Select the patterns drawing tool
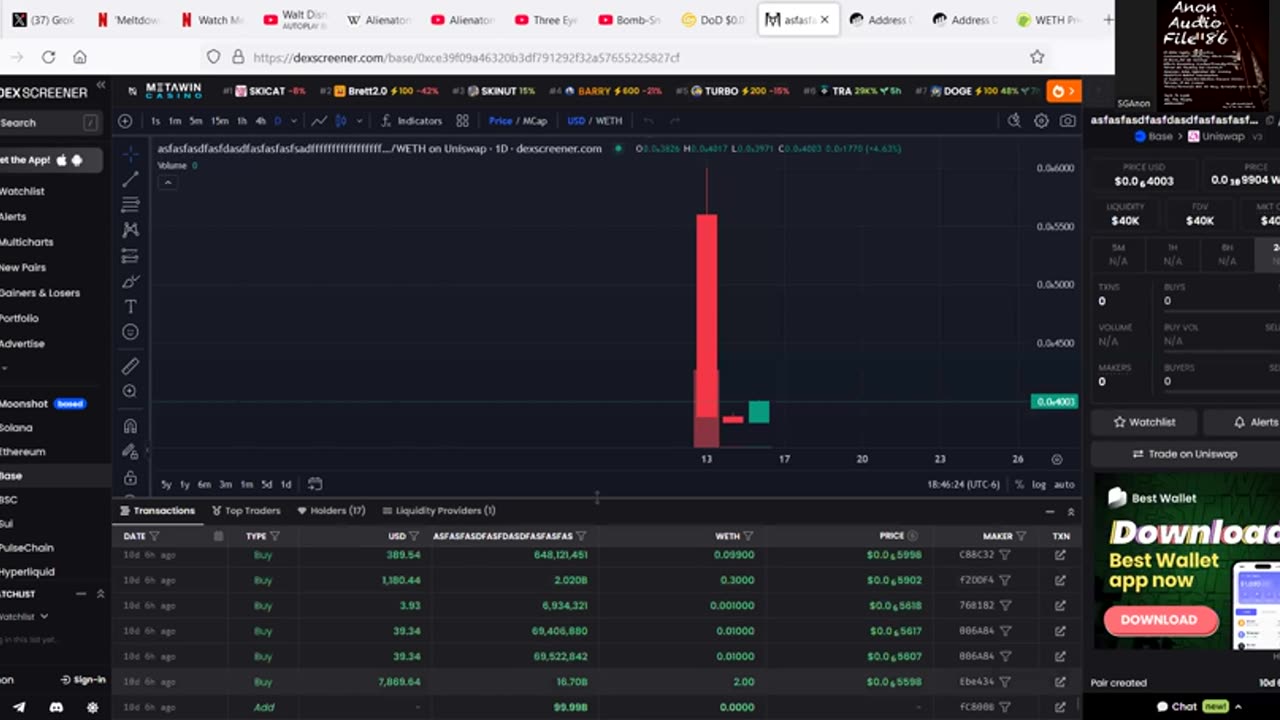This screenshot has width=1280, height=720. [x=130, y=230]
